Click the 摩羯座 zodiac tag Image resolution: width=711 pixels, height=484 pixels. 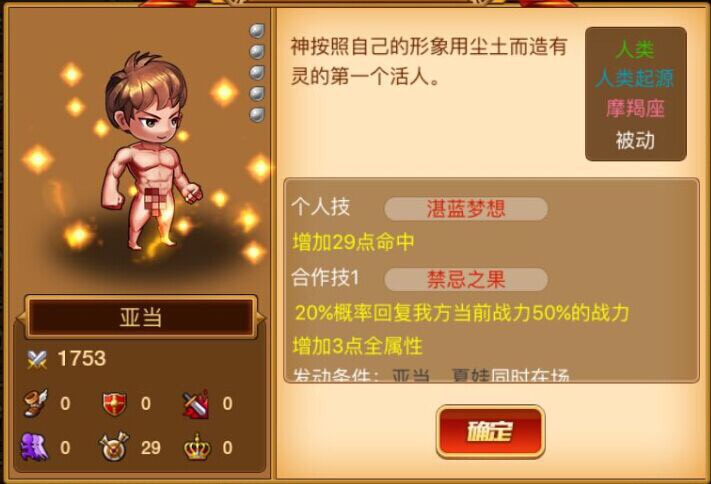635,109
